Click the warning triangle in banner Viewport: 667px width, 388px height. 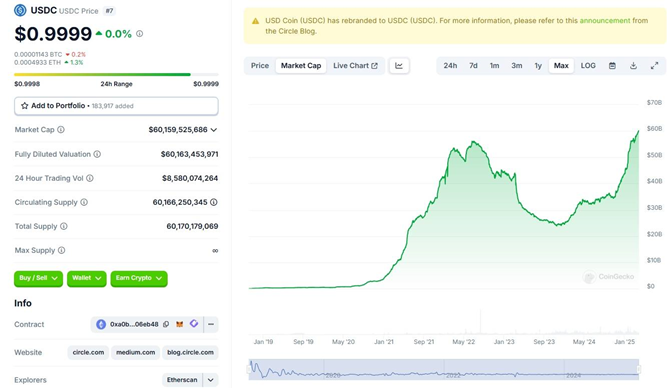256,21
